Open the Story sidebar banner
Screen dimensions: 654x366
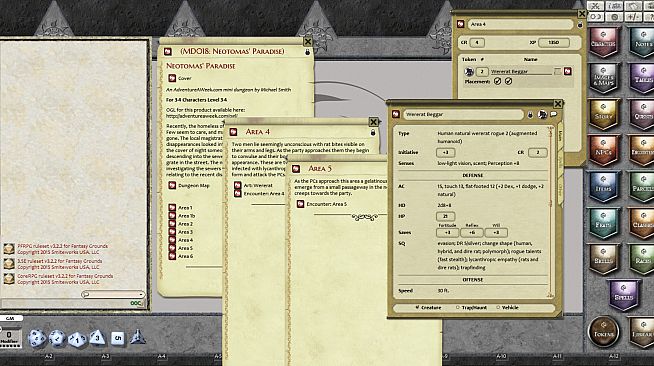(603, 115)
